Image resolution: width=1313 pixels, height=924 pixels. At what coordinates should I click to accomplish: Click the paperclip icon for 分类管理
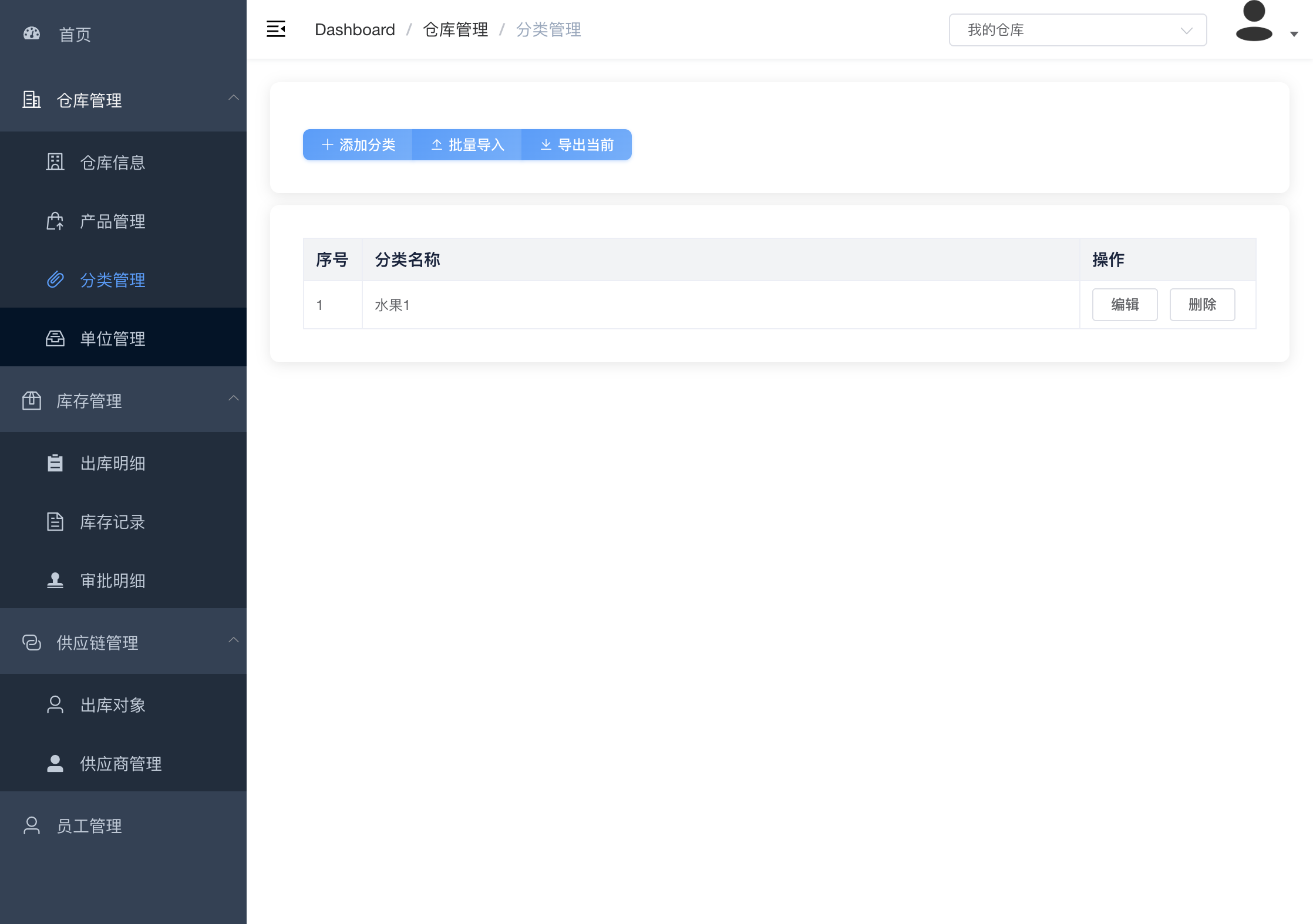(55, 279)
